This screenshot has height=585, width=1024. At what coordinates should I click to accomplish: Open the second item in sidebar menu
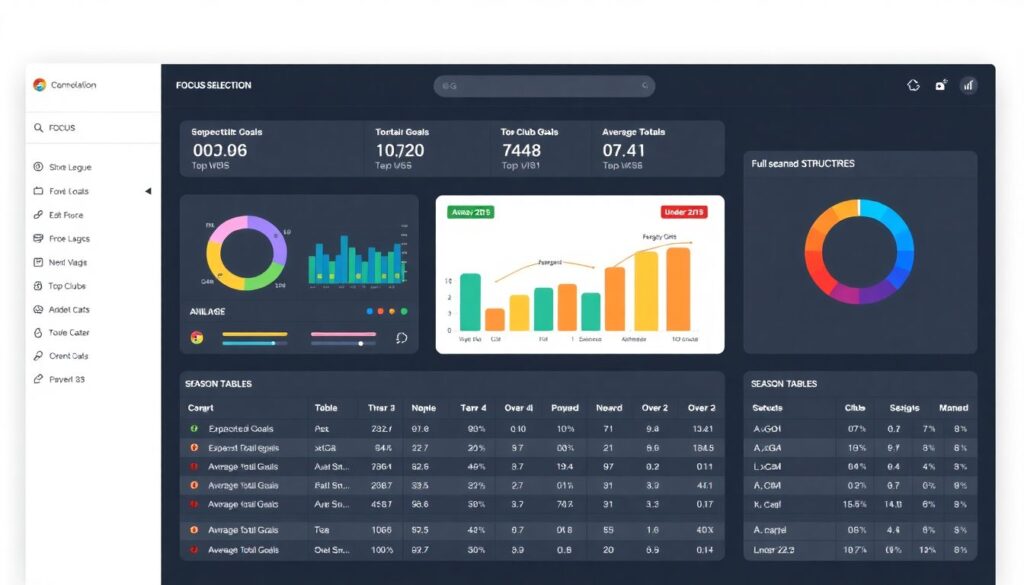tap(68, 191)
